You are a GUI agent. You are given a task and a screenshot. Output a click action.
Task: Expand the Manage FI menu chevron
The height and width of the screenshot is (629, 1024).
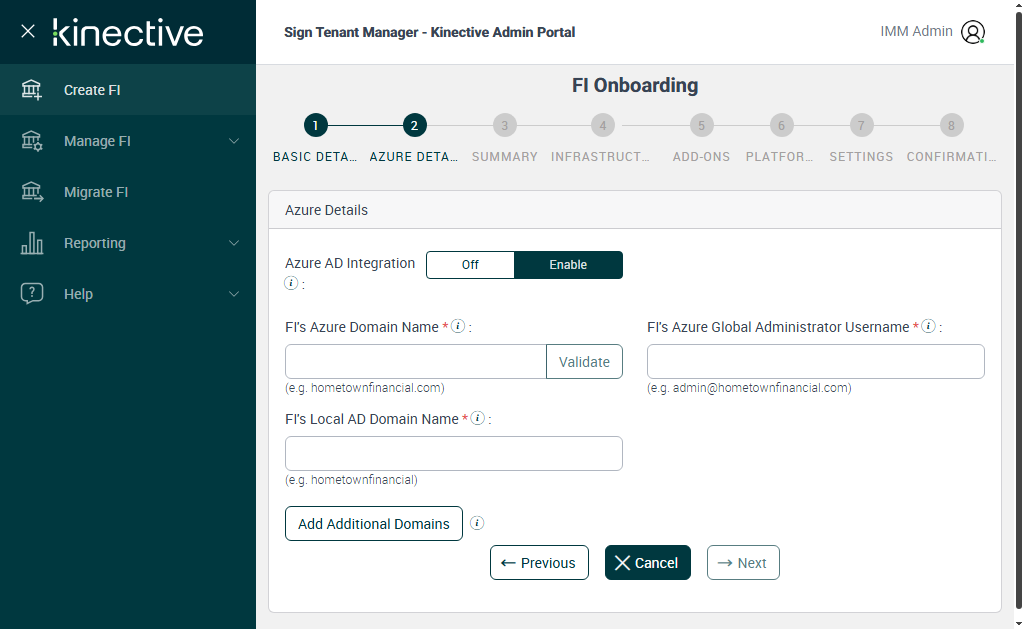(234, 141)
